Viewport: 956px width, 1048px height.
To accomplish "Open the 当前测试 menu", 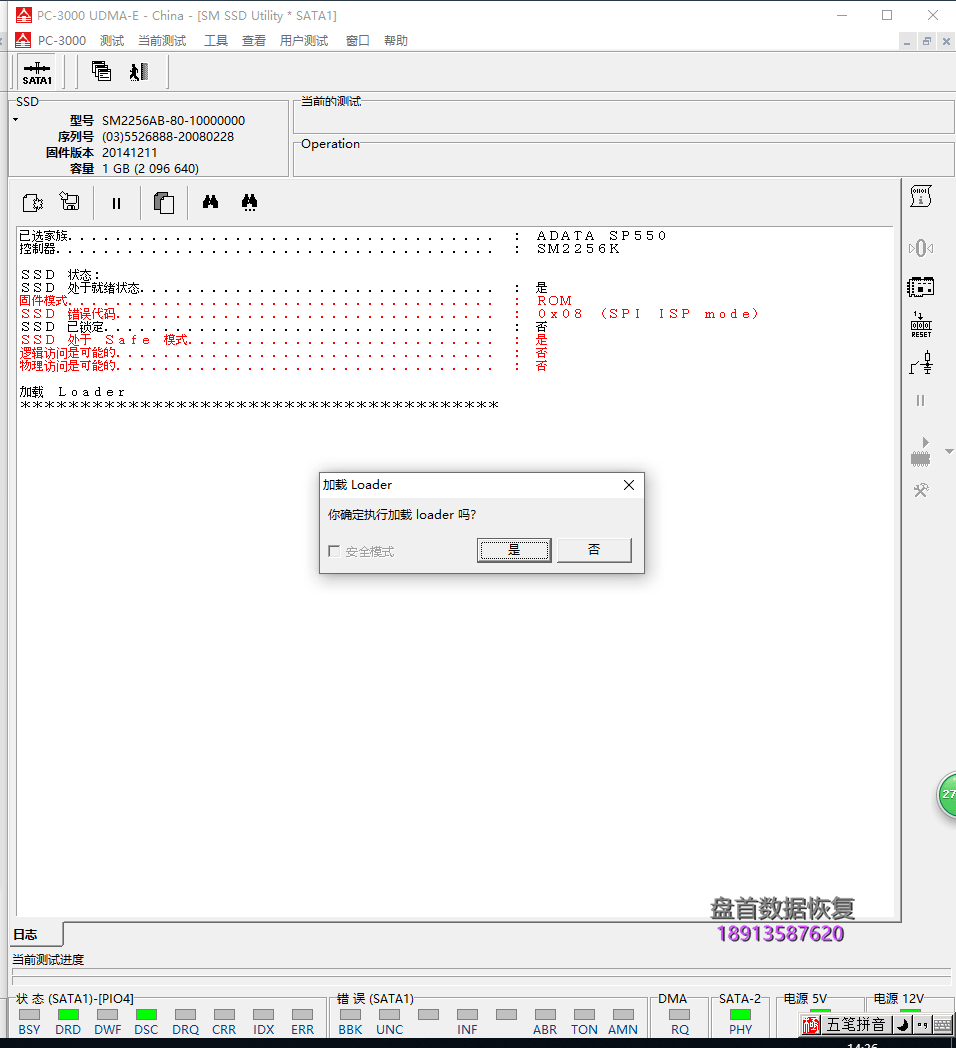I will tap(162, 41).
